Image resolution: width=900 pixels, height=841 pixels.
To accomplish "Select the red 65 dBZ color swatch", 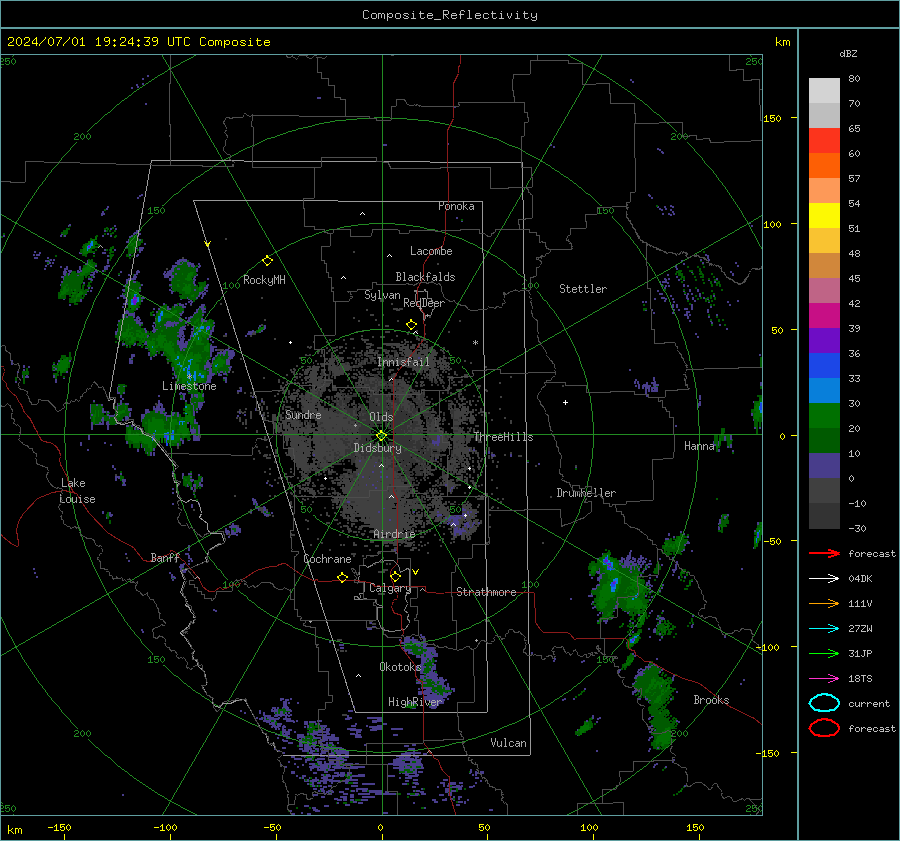I will (x=824, y=141).
